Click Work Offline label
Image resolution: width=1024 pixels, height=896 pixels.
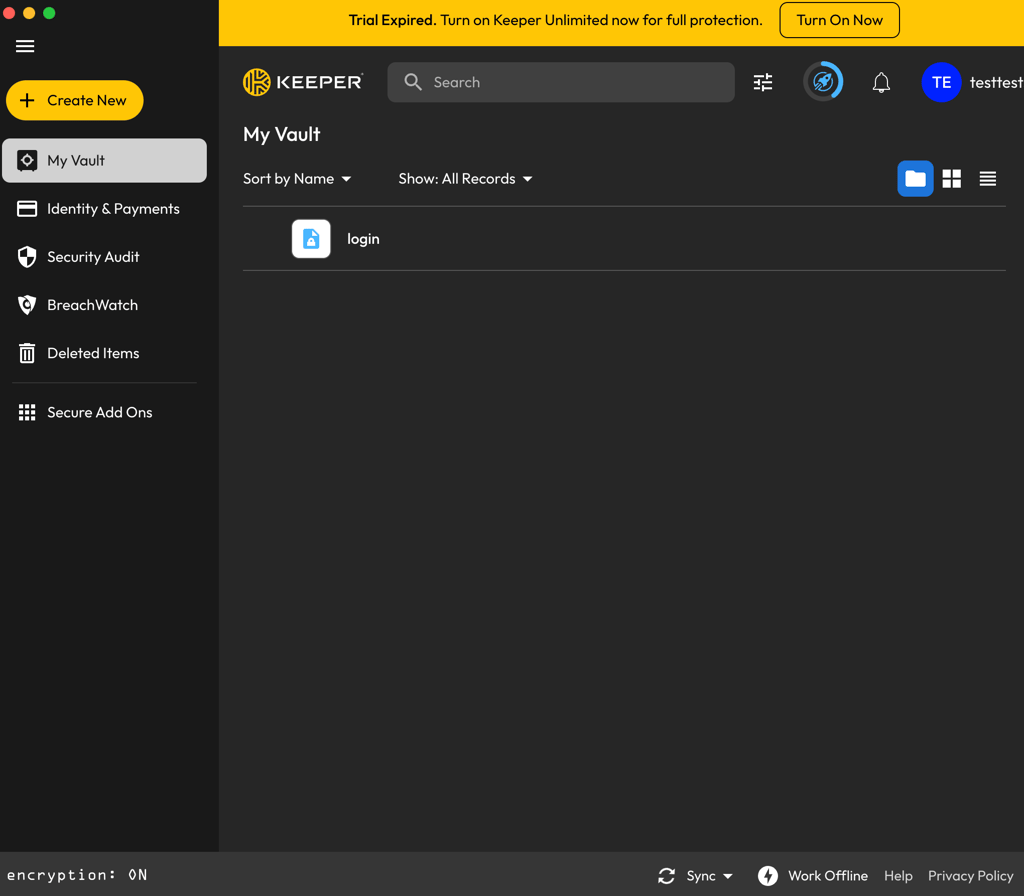point(827,876)
